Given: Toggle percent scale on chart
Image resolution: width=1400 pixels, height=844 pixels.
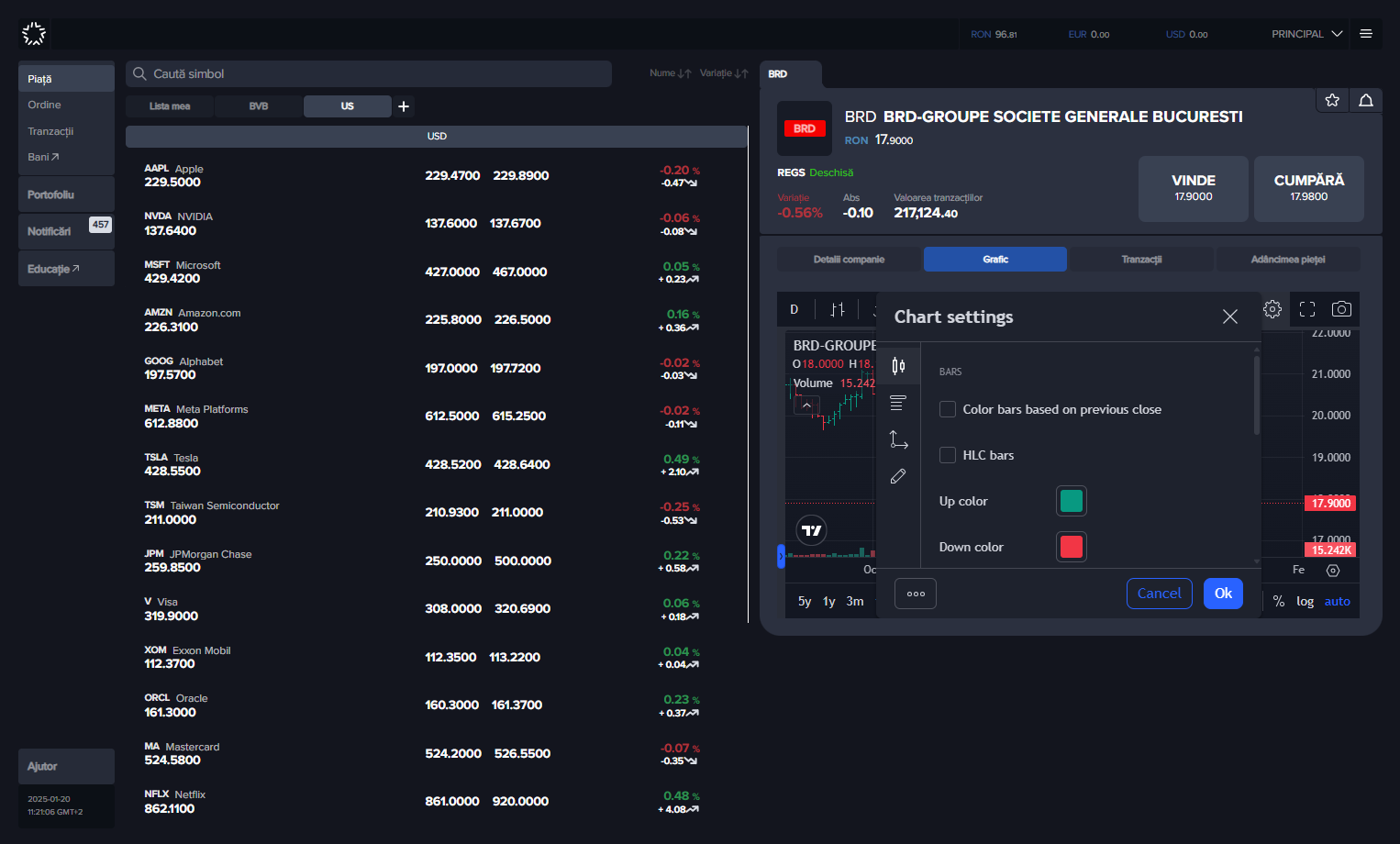Looking at the screenshot, I should (x=1279, y=602).
